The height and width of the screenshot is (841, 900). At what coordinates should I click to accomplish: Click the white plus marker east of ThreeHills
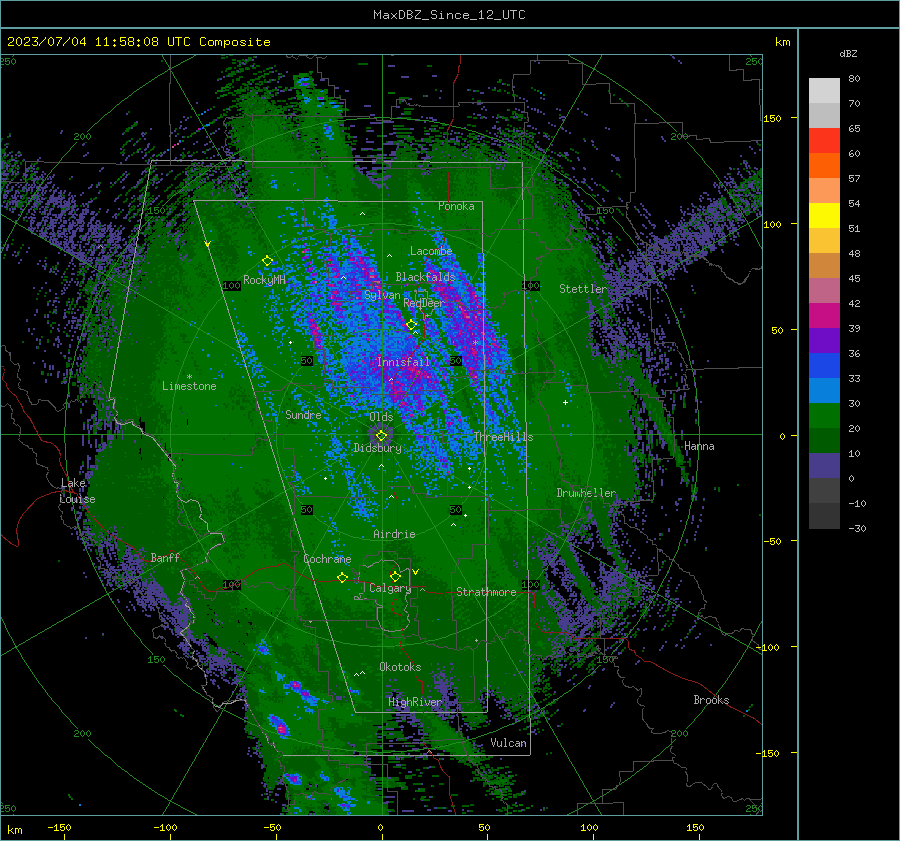(565, 402)
